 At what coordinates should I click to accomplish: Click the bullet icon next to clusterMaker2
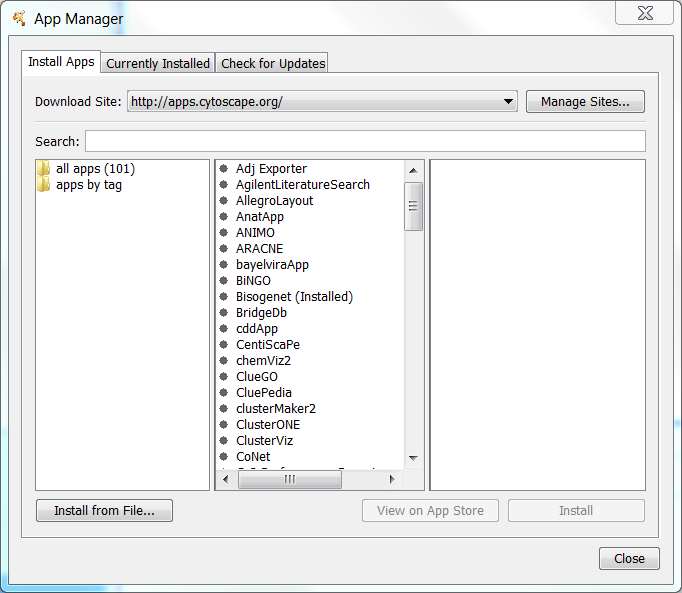[x=225, y=409]
